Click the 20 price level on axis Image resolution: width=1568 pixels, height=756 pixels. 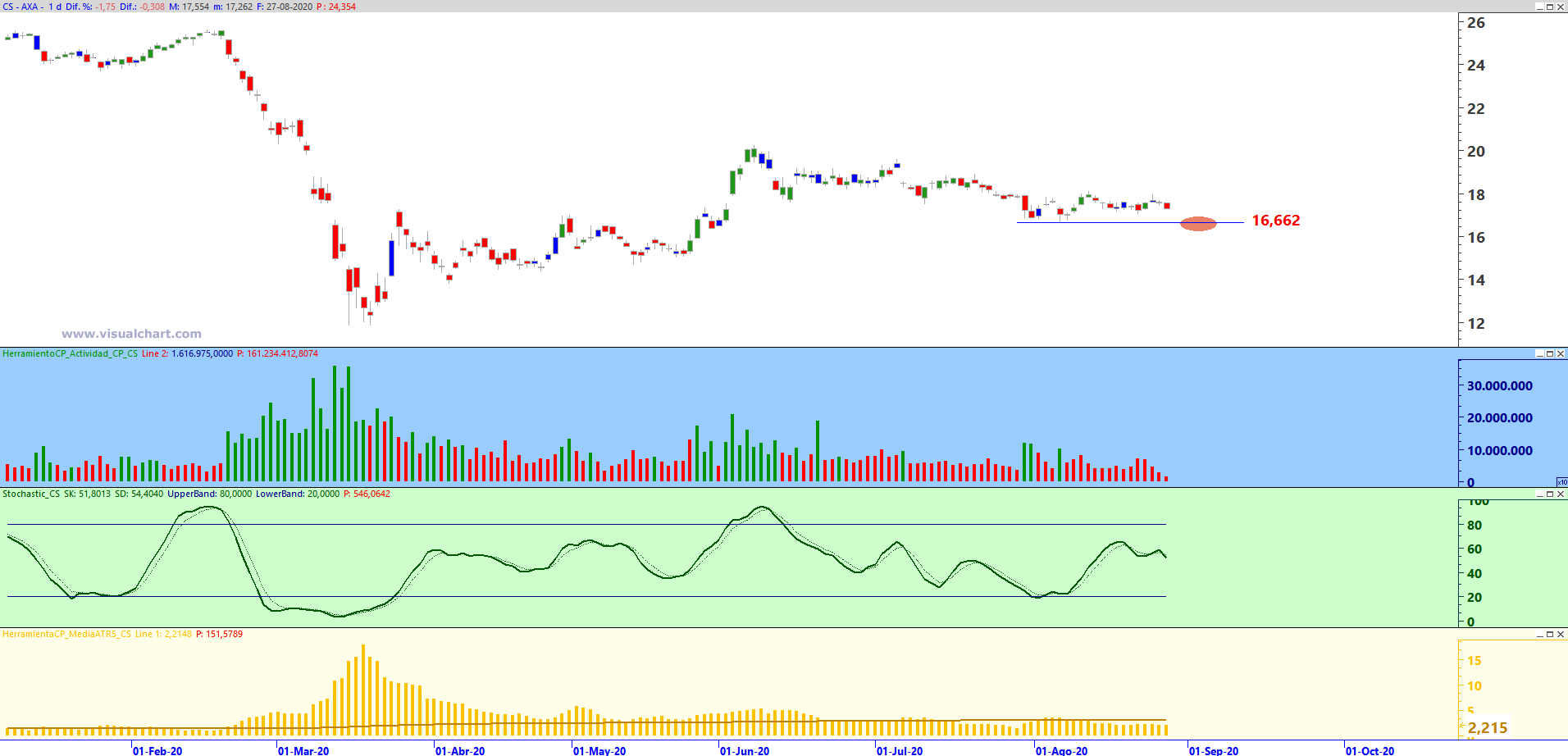click(1475, 152)
